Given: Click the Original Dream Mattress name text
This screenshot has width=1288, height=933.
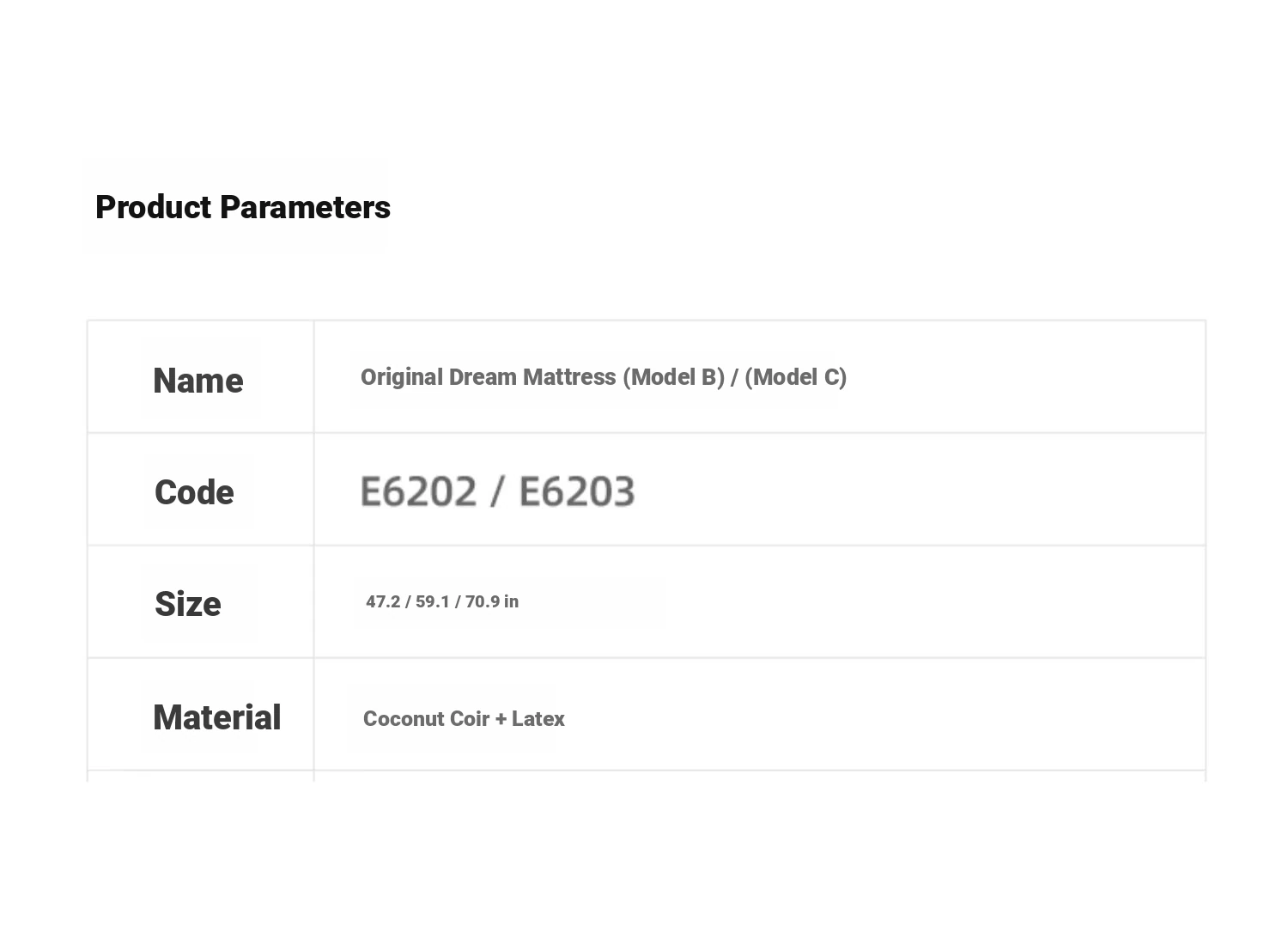Looking at the screenshot, I should point(604,377).
